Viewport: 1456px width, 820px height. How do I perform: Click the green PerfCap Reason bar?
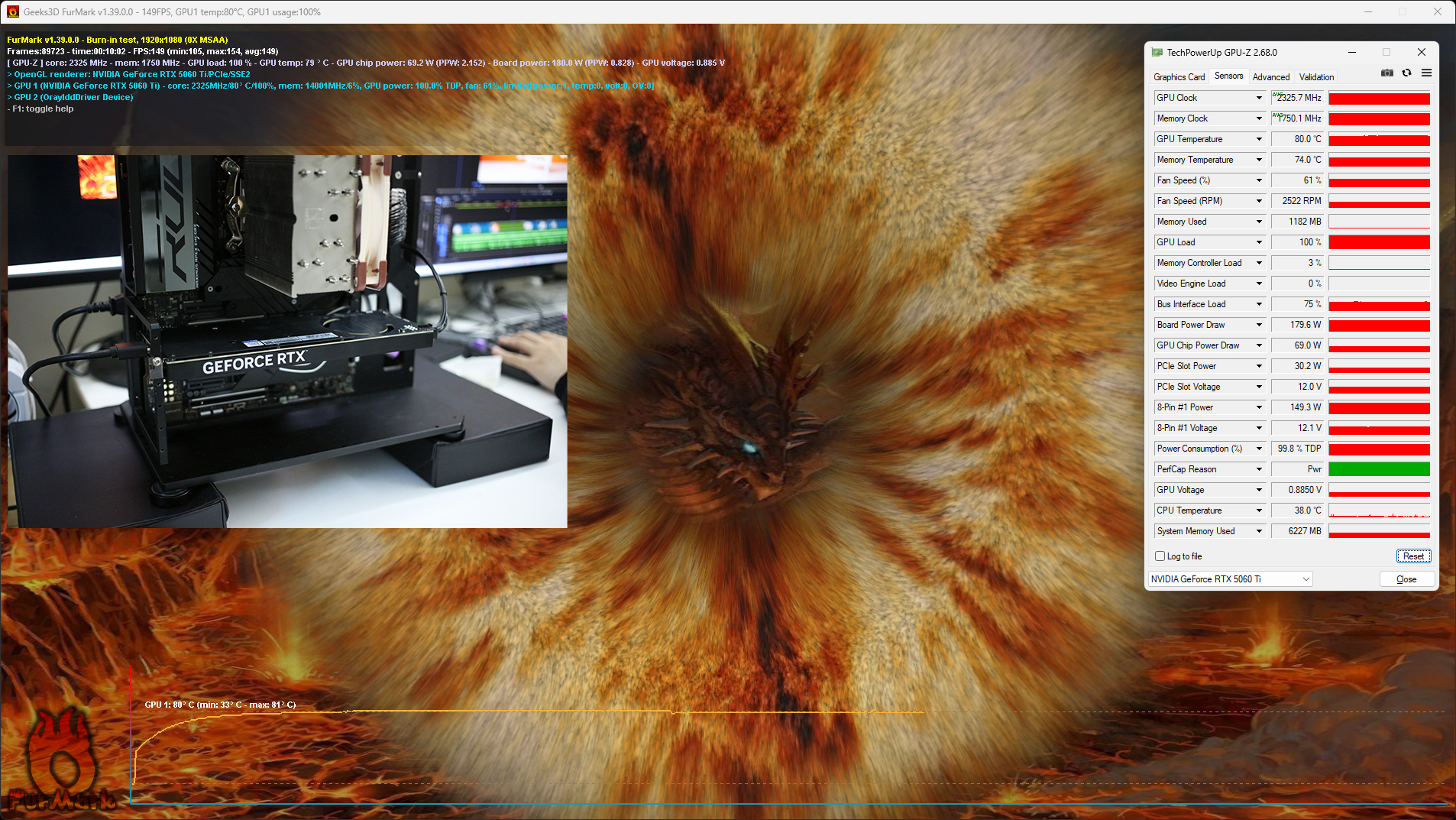tap(1379, 469)
